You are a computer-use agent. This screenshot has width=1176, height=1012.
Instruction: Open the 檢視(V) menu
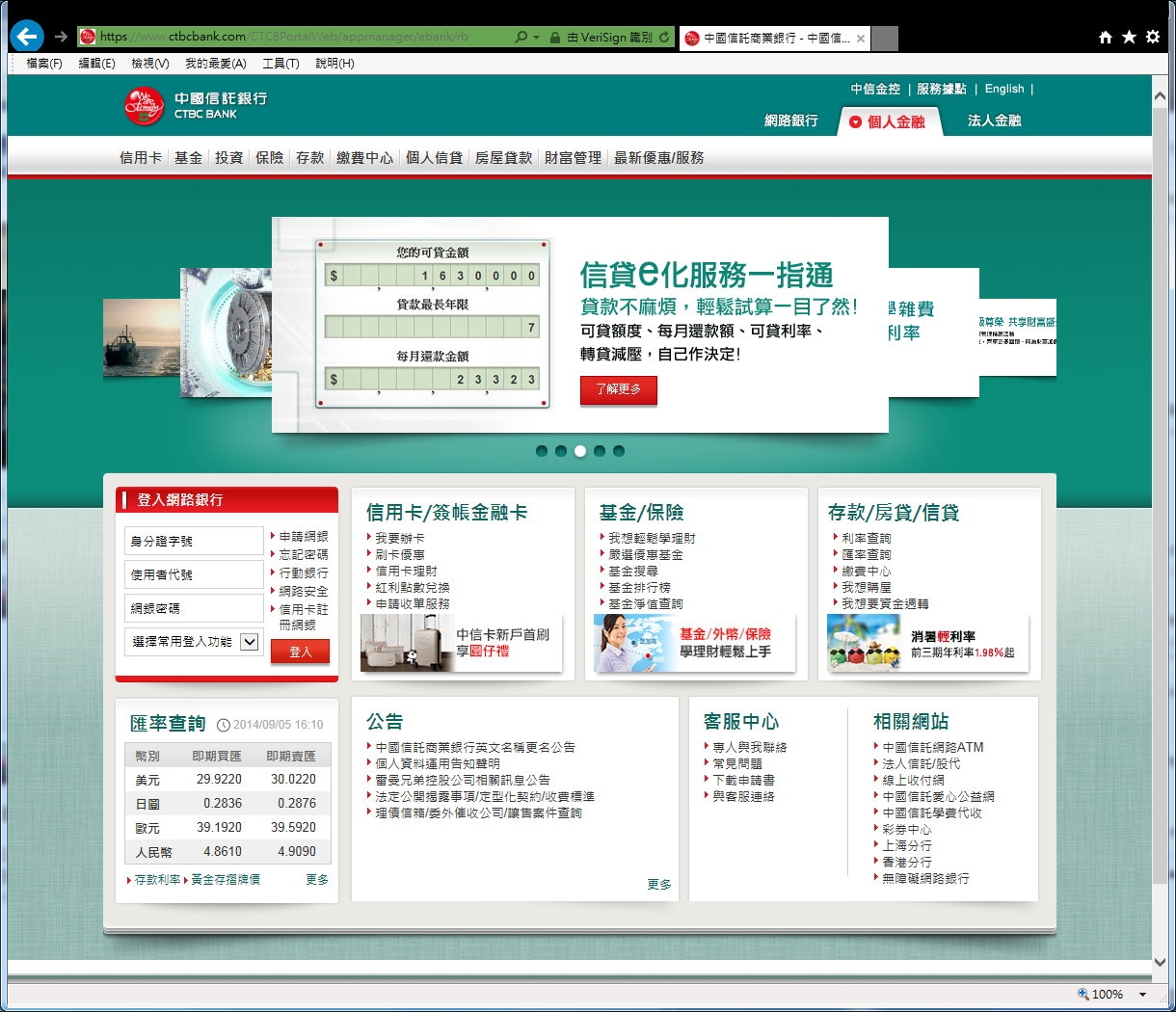point(150,64)
